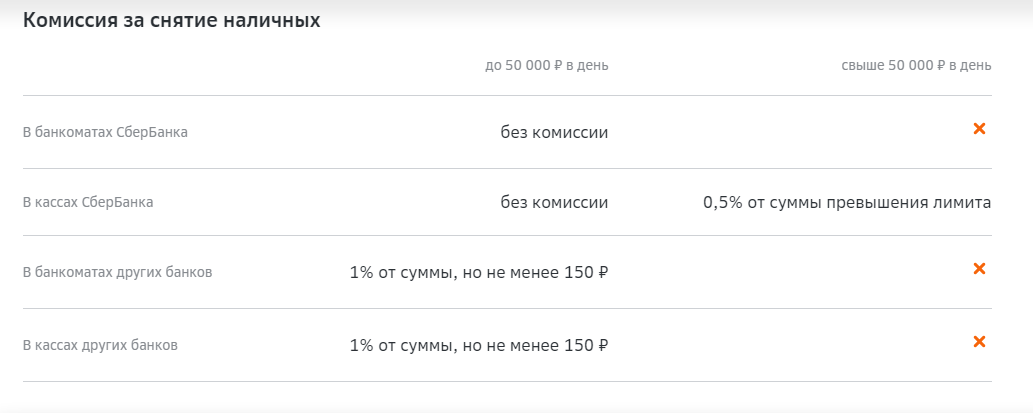Select the 'В кассах СберБанка' row label
The width and height of the screenshot is (1033, 413).
tap(88, 202)
